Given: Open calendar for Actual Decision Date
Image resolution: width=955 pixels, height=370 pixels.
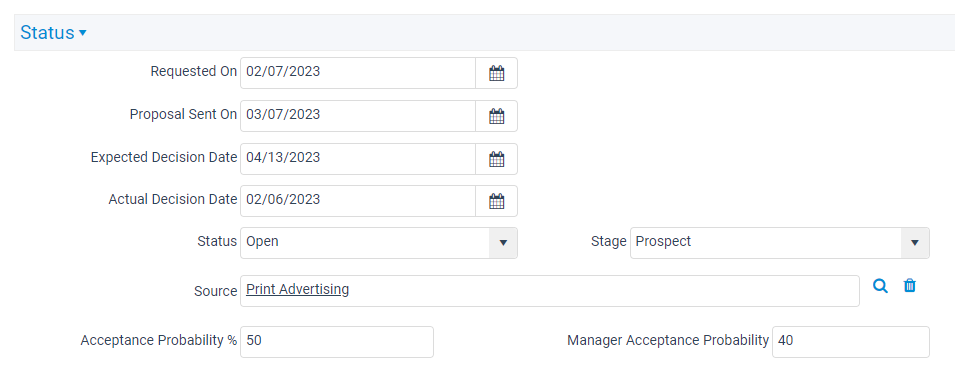Looking at the screenshot, I should [x=496, y=201].
